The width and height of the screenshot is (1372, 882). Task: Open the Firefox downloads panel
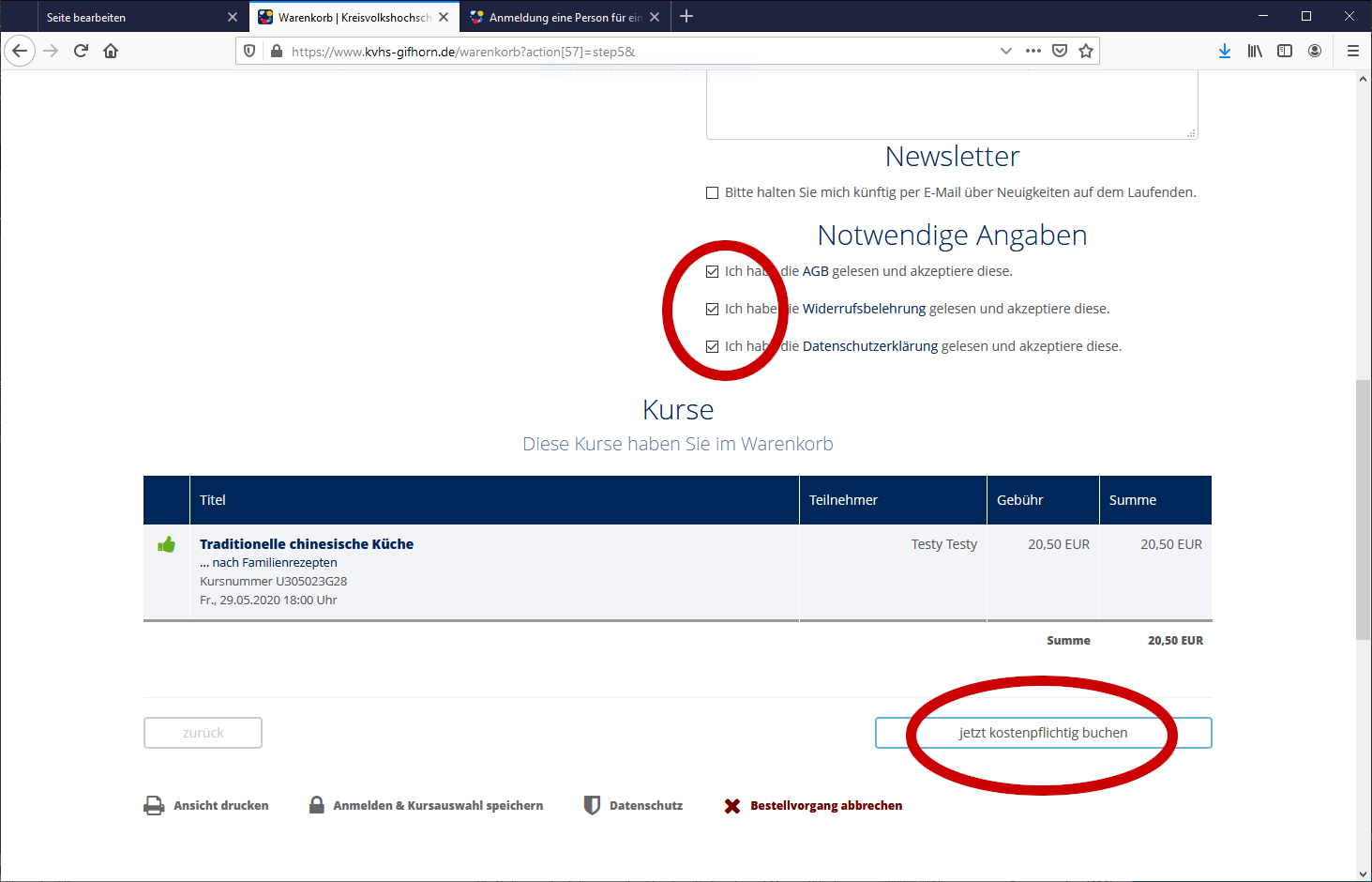tap(1224, 51)
